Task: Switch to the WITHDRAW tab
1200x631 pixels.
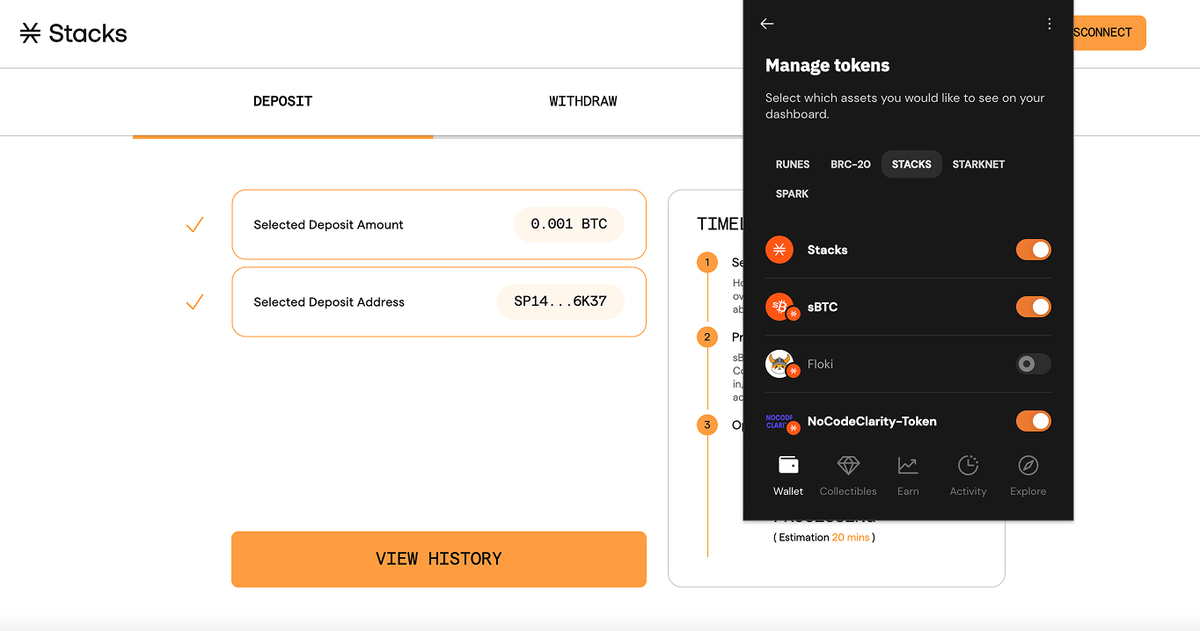Action: 583,101
